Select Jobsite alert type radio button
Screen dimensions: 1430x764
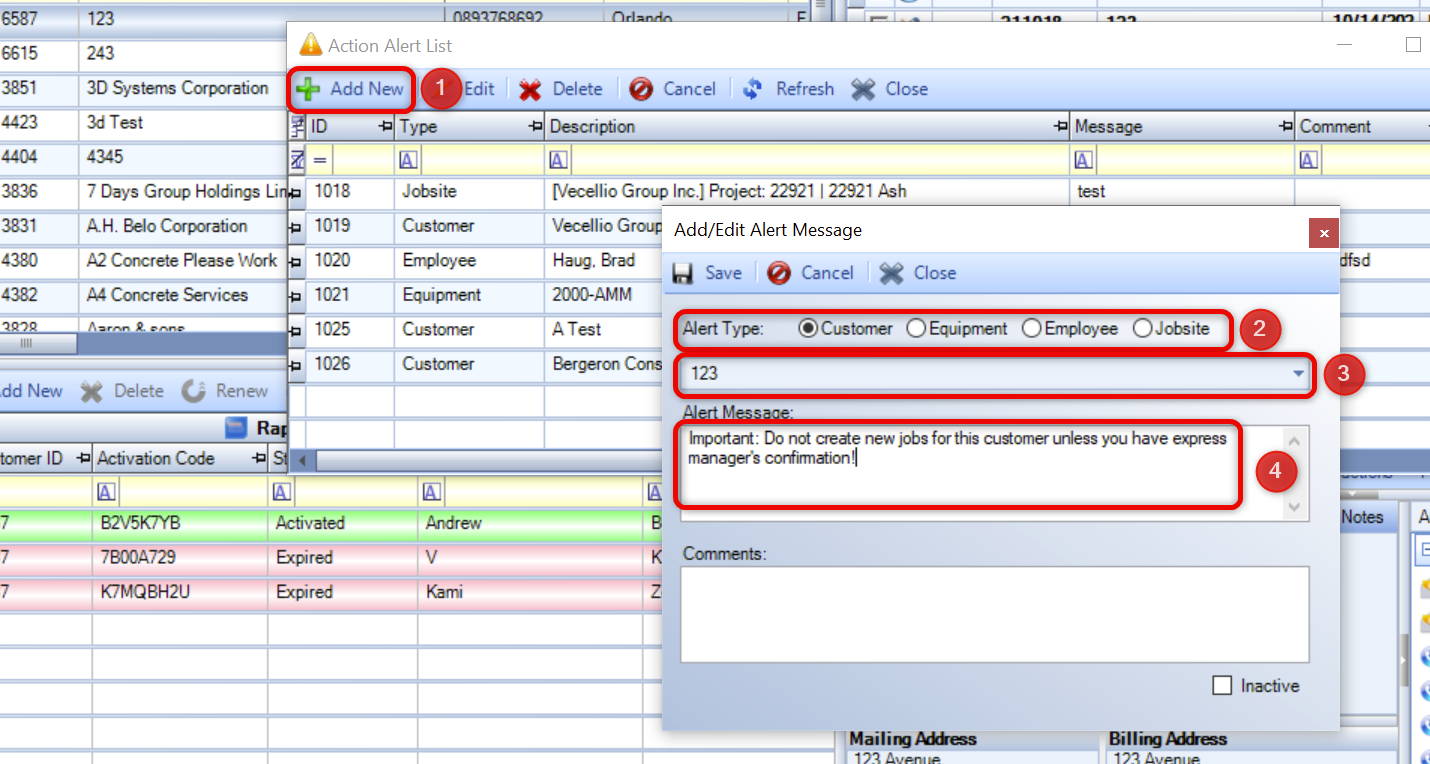(1171, 328)
